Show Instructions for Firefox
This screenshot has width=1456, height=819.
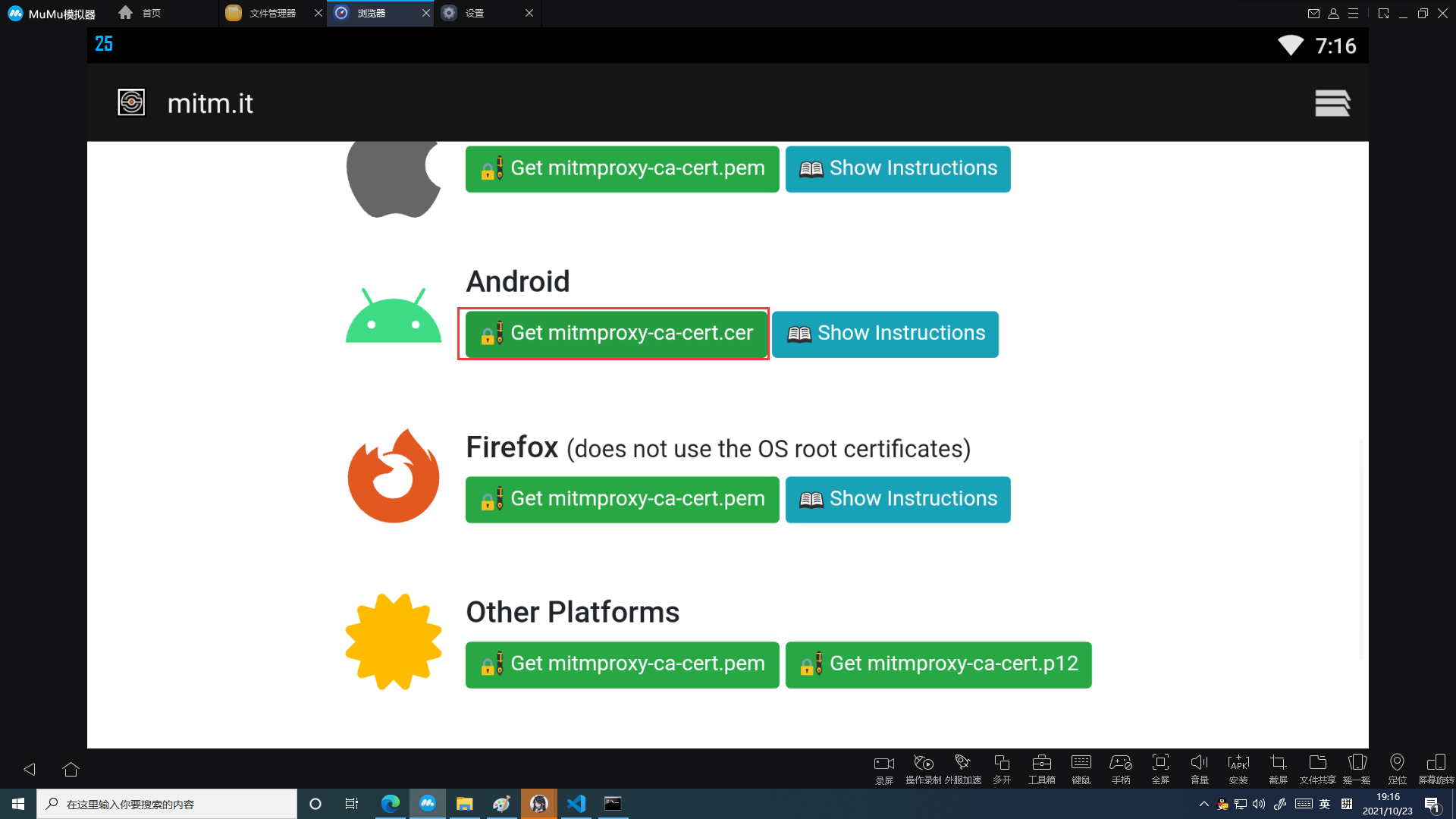pyautogui.click(x=898, y=499)
